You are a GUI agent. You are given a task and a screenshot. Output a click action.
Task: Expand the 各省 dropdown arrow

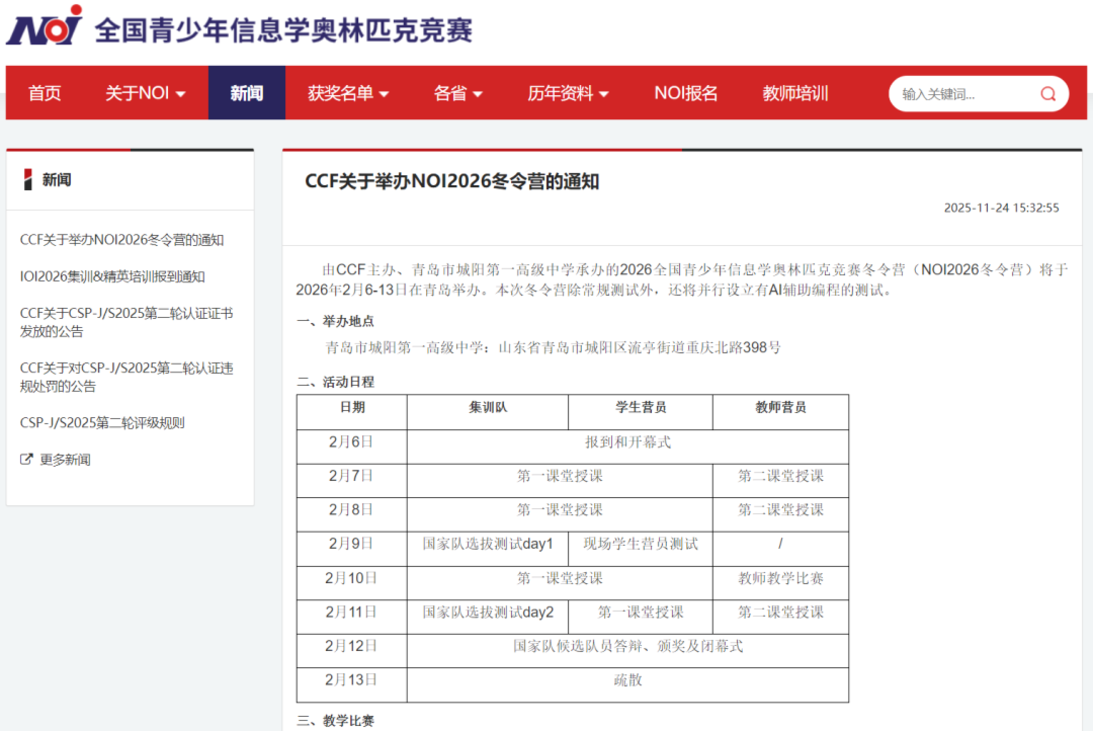point(477,94)
